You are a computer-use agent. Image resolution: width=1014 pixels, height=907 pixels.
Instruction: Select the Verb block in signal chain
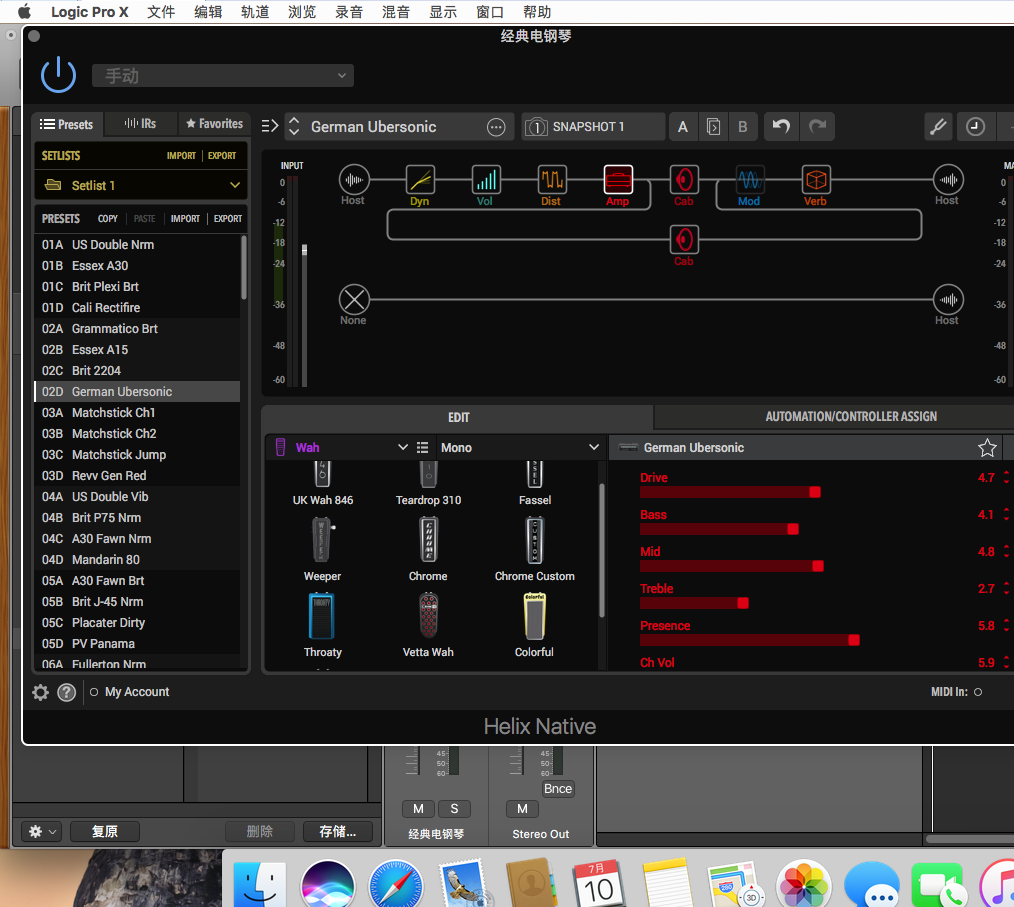point(815,180)
